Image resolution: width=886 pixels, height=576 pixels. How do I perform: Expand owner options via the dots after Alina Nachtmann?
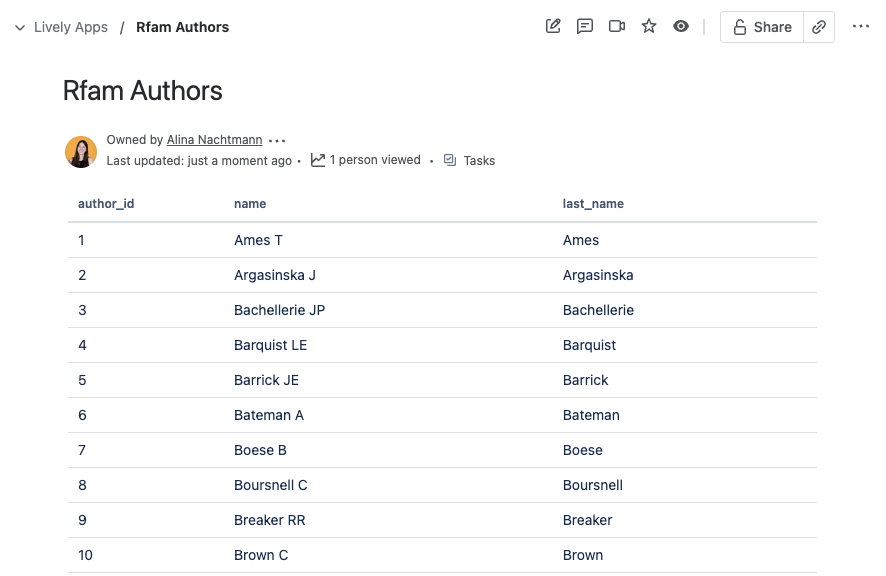(276, 140)
